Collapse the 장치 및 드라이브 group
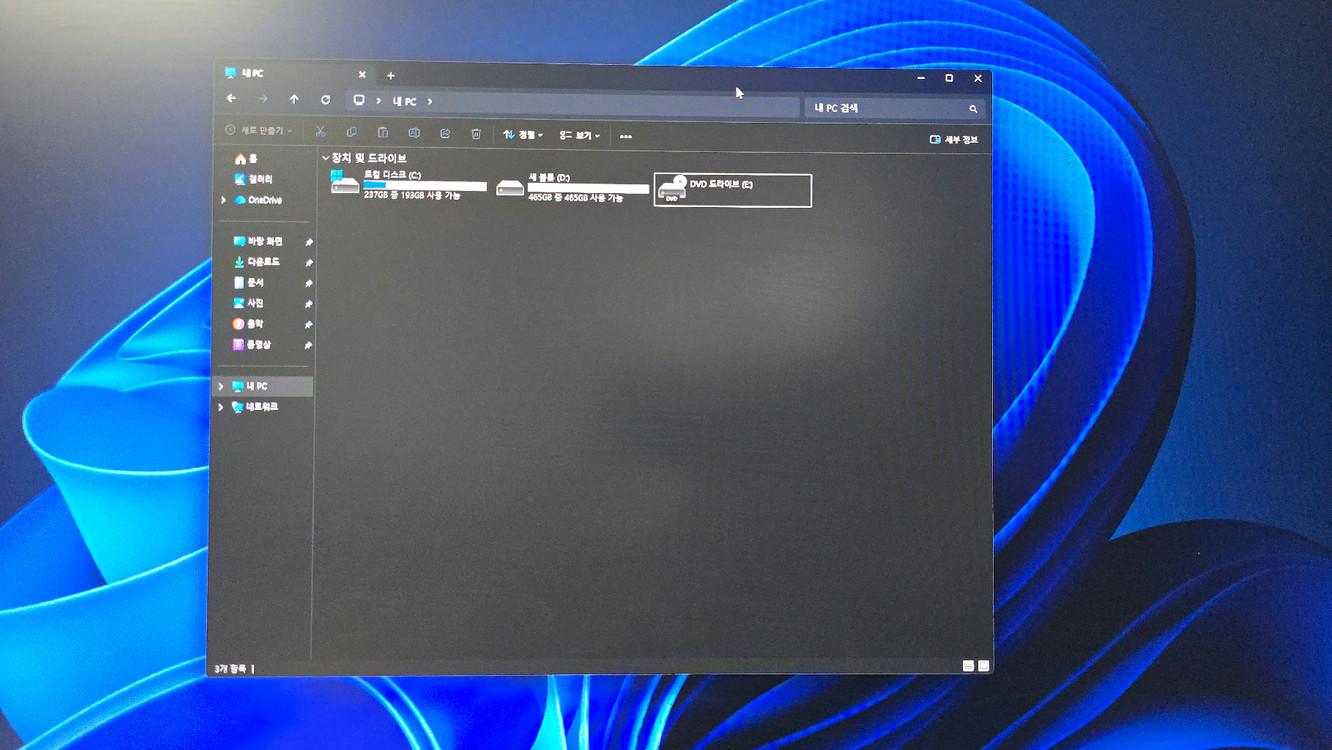This screenshot has width=1332, height=750. (325, 158)
